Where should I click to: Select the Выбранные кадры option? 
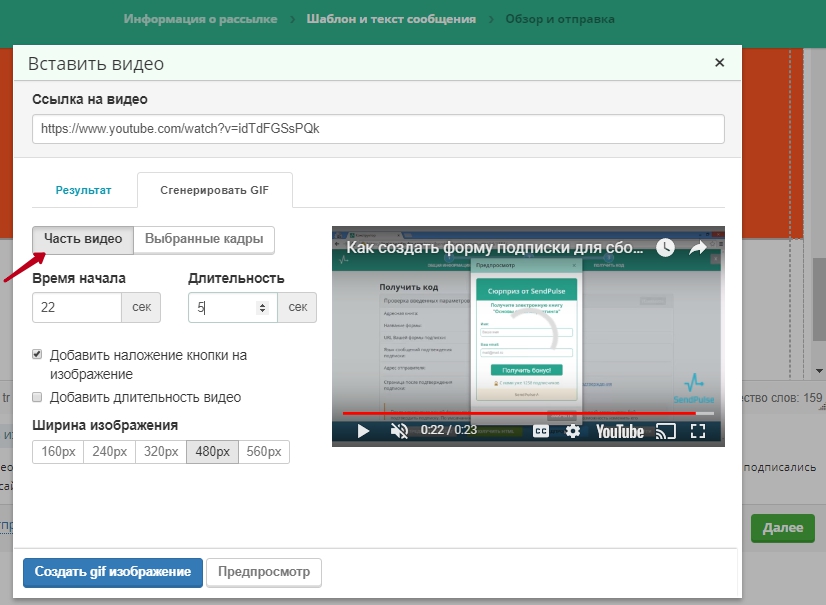204,239
